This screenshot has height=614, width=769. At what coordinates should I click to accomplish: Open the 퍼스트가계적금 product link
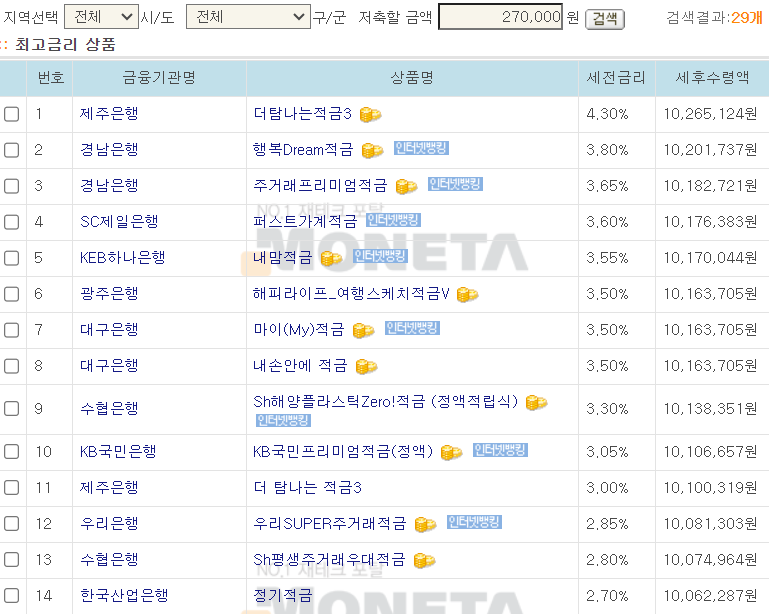pyautogui.click(x=305, y=222)
